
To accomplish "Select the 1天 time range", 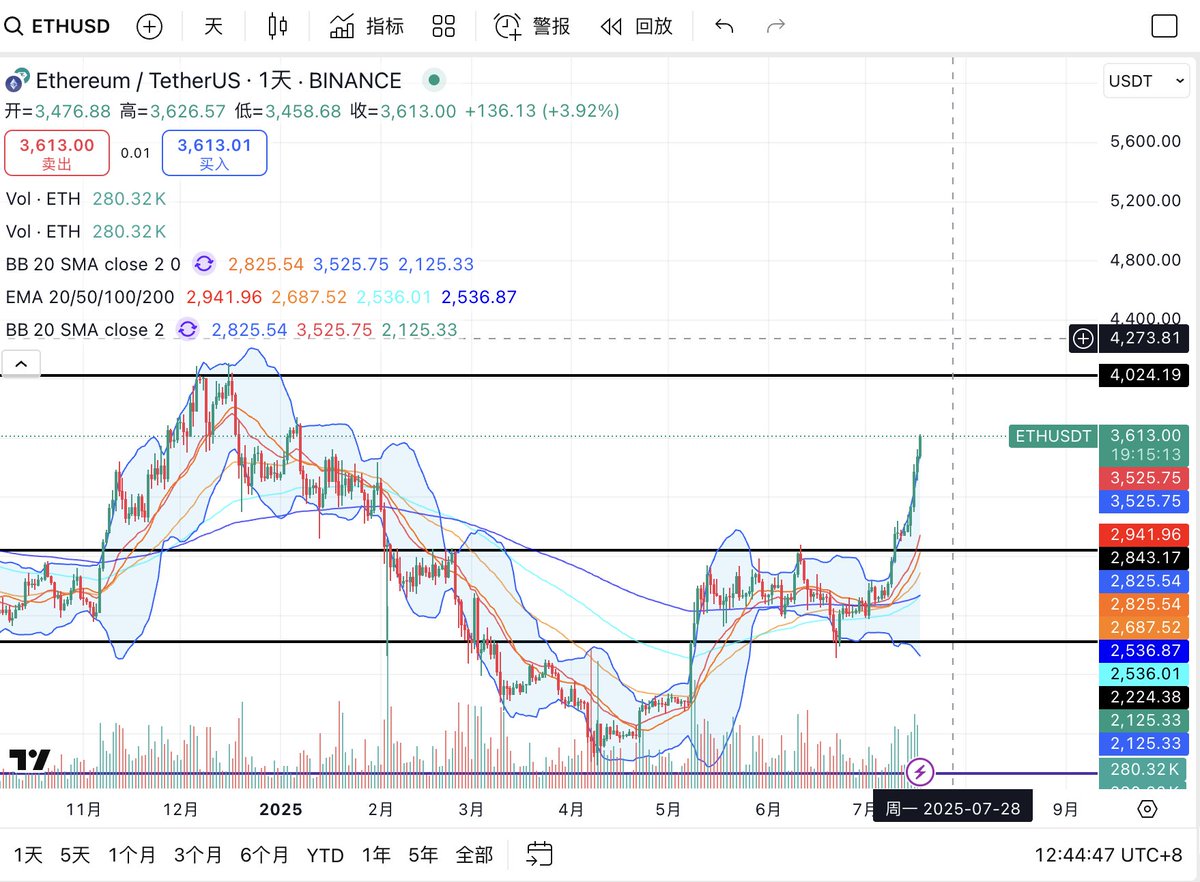I will click(27, 855).
